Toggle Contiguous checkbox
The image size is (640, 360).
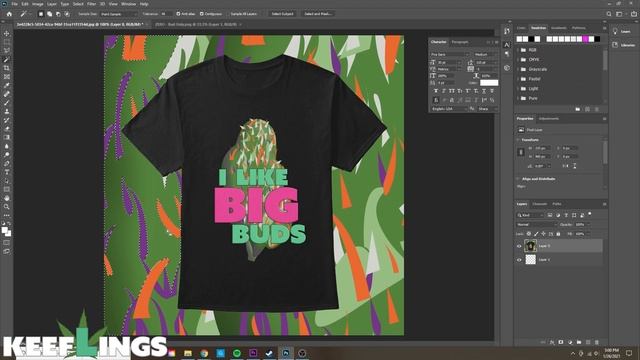202,14
